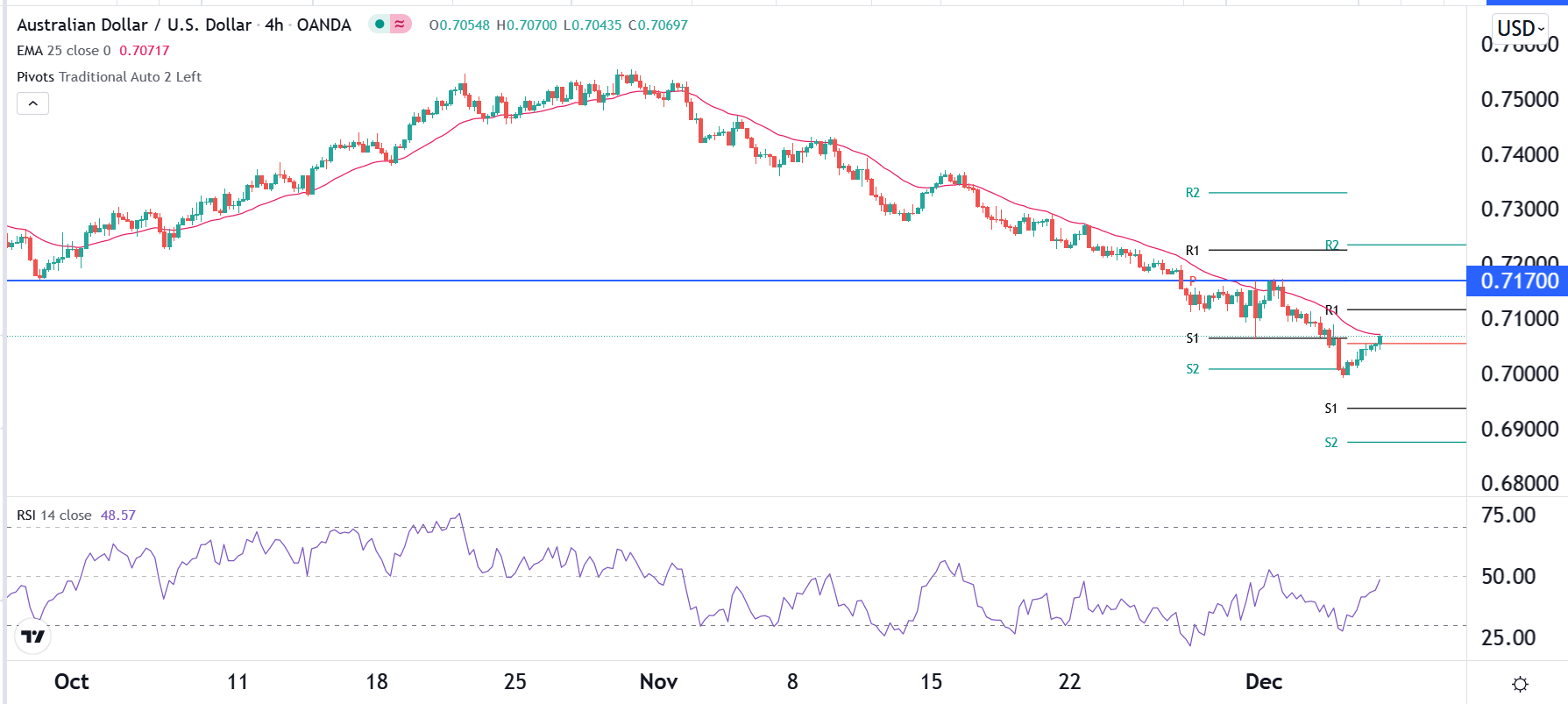
Task: Click the S2 pivot label near 0.70000
Action: point(1193,369)
